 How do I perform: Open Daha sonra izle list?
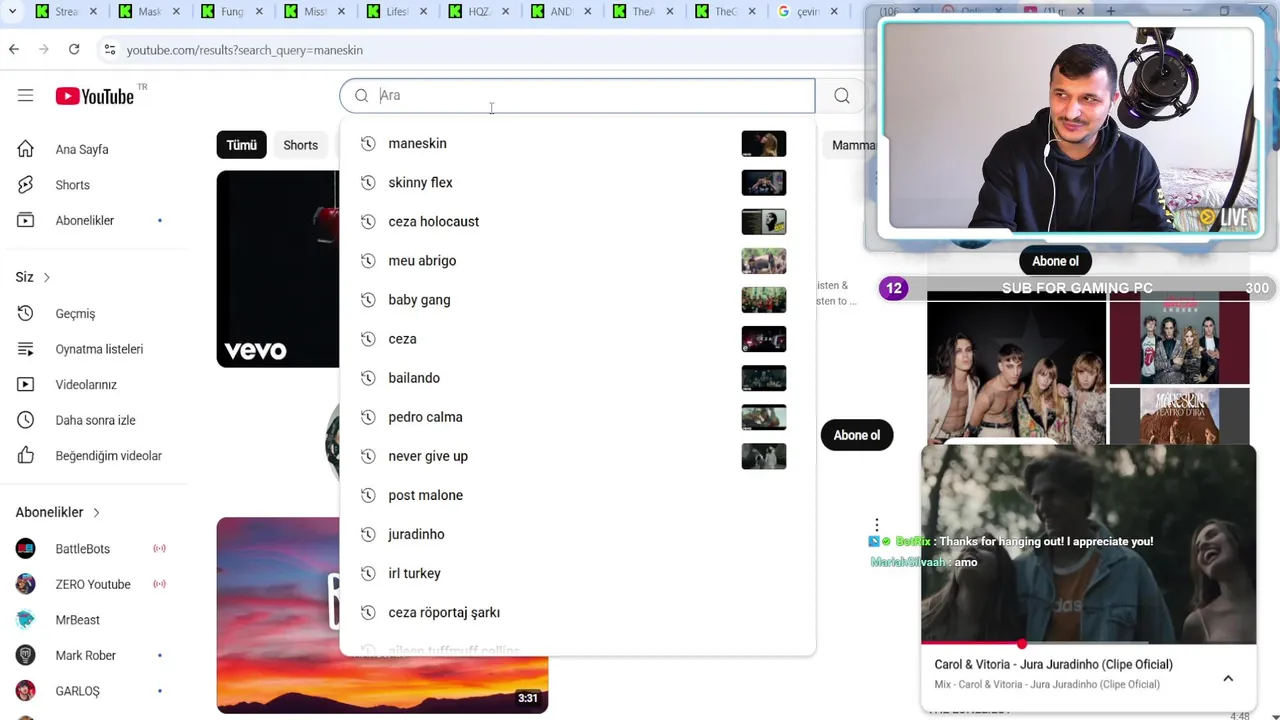click(x=95, y=420)
